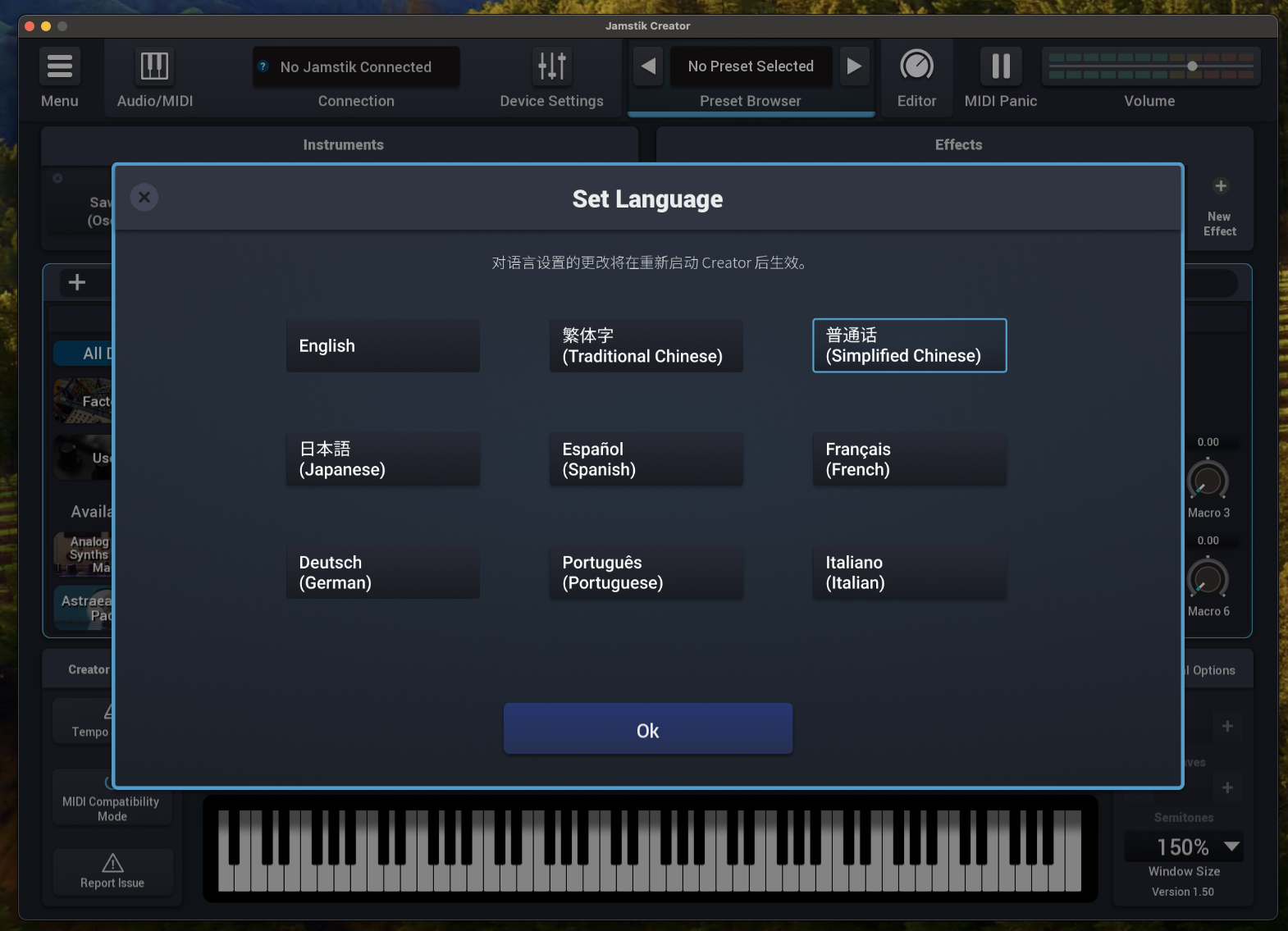Click MIDI Compatibility Mode button
The image size is (1288, 931).
(x=112, y=797)
